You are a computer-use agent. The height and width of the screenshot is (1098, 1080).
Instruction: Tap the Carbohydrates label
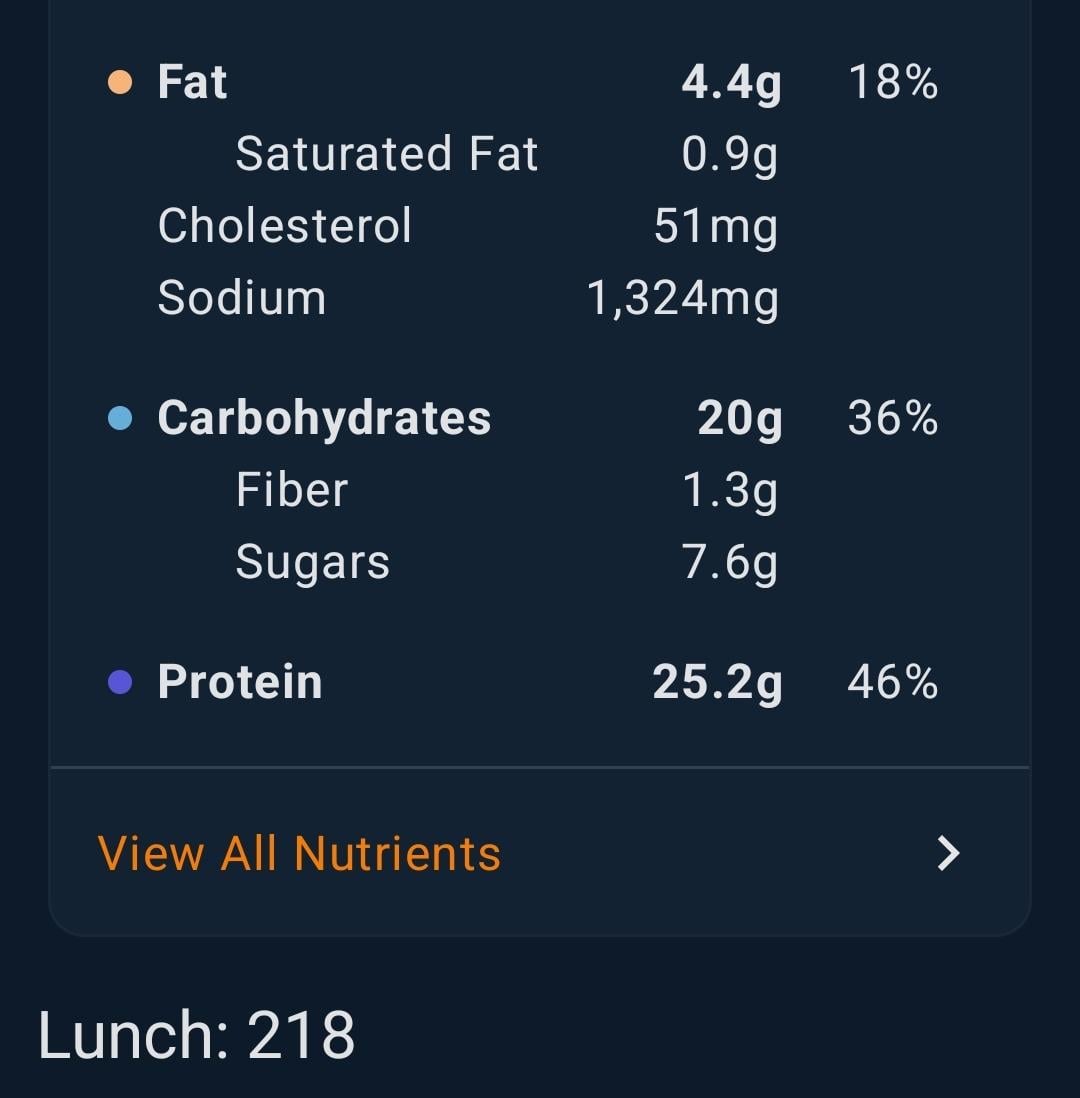click(324, 418)
